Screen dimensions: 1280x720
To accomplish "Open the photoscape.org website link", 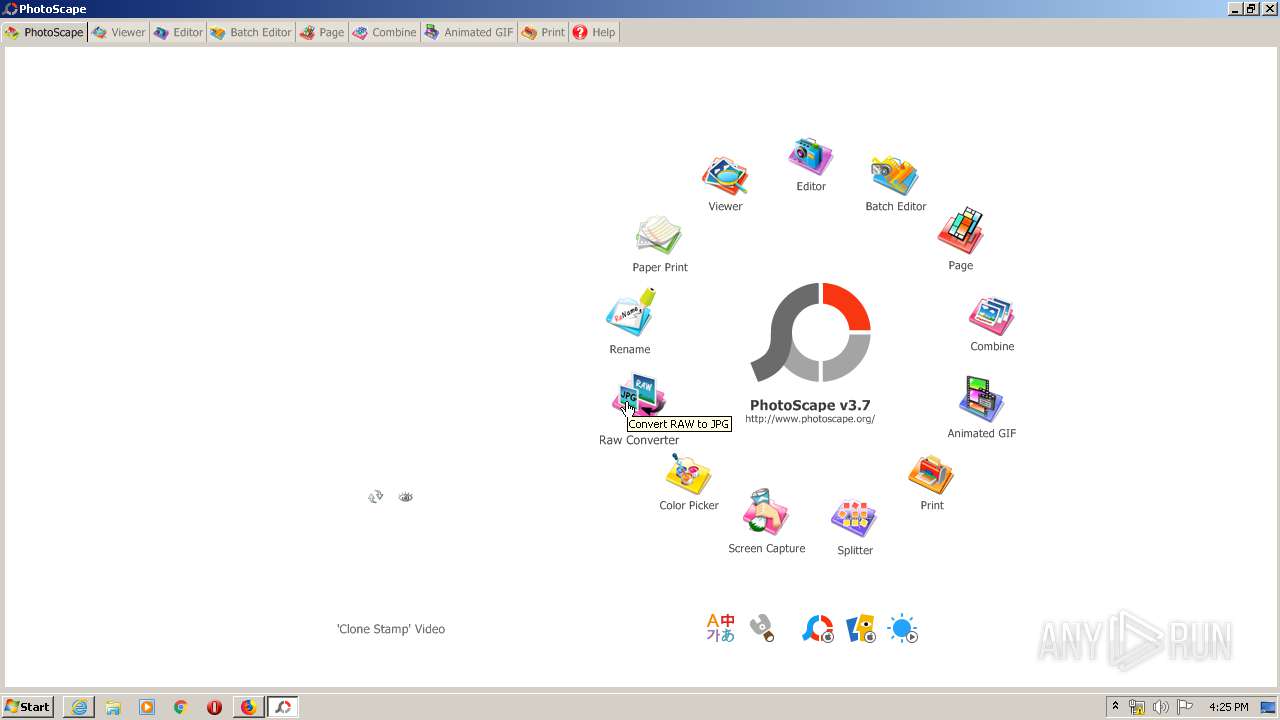I will coord(810,419).
